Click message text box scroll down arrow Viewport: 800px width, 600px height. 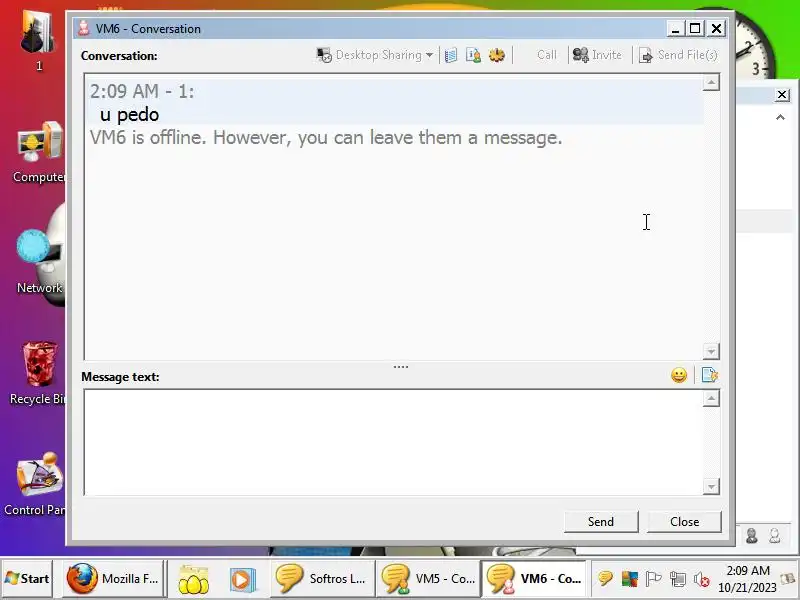coord(711,486)
